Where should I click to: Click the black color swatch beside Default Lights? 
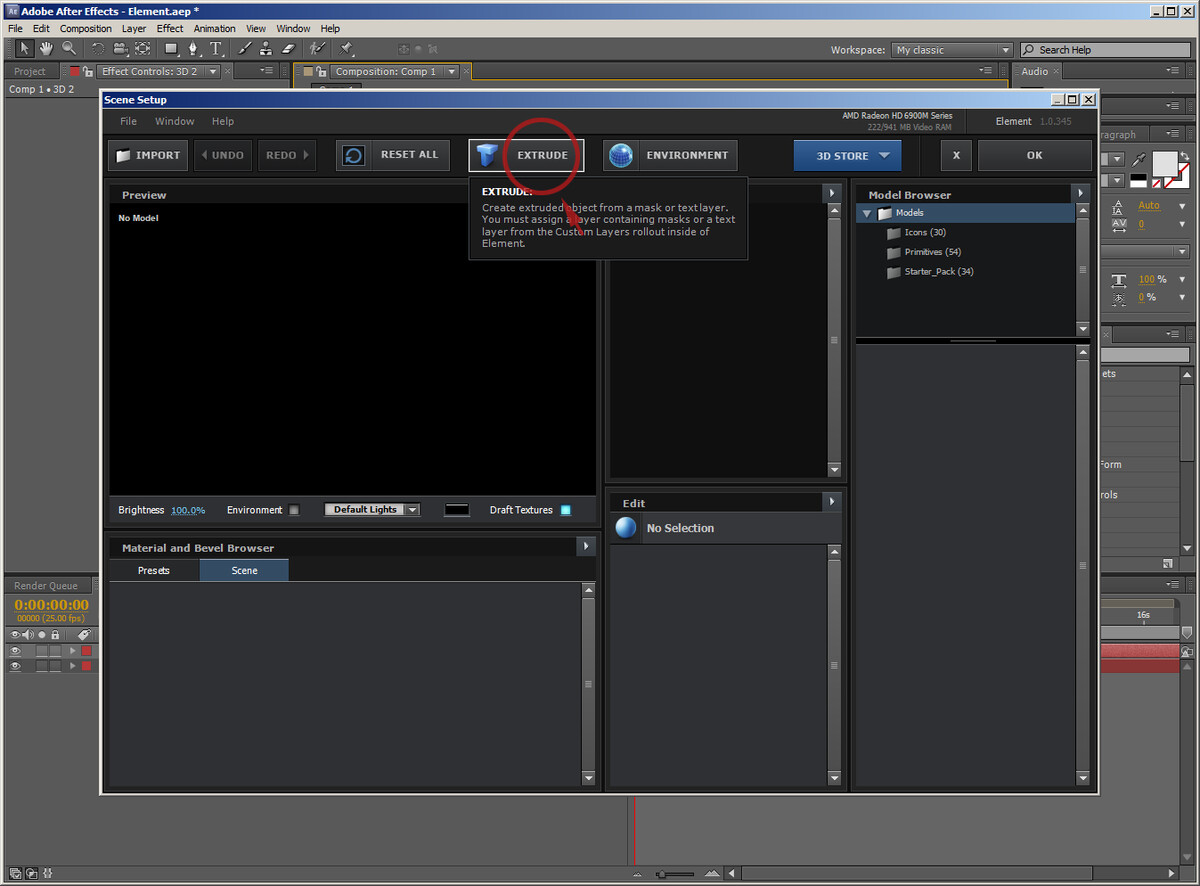pyautogui.click(x=457, y=510)
